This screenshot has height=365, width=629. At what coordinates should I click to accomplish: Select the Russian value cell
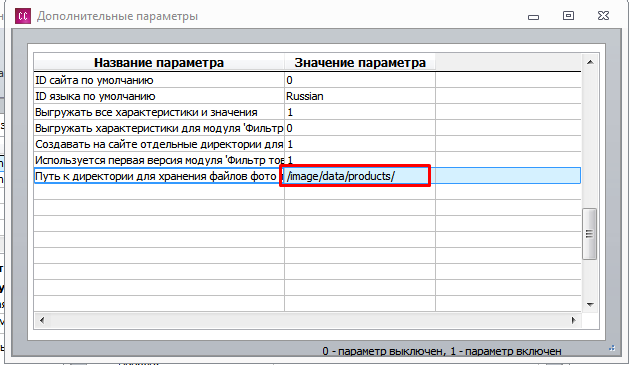(x=360, y=96)
